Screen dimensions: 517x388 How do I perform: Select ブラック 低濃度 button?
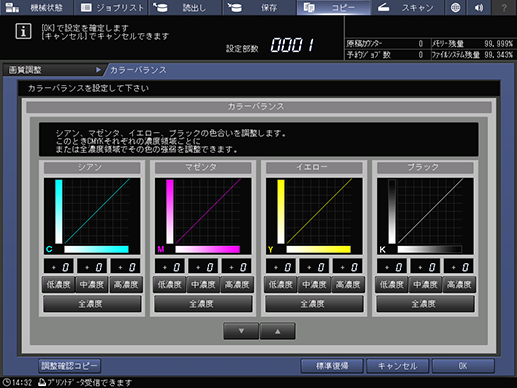(392, 285)
